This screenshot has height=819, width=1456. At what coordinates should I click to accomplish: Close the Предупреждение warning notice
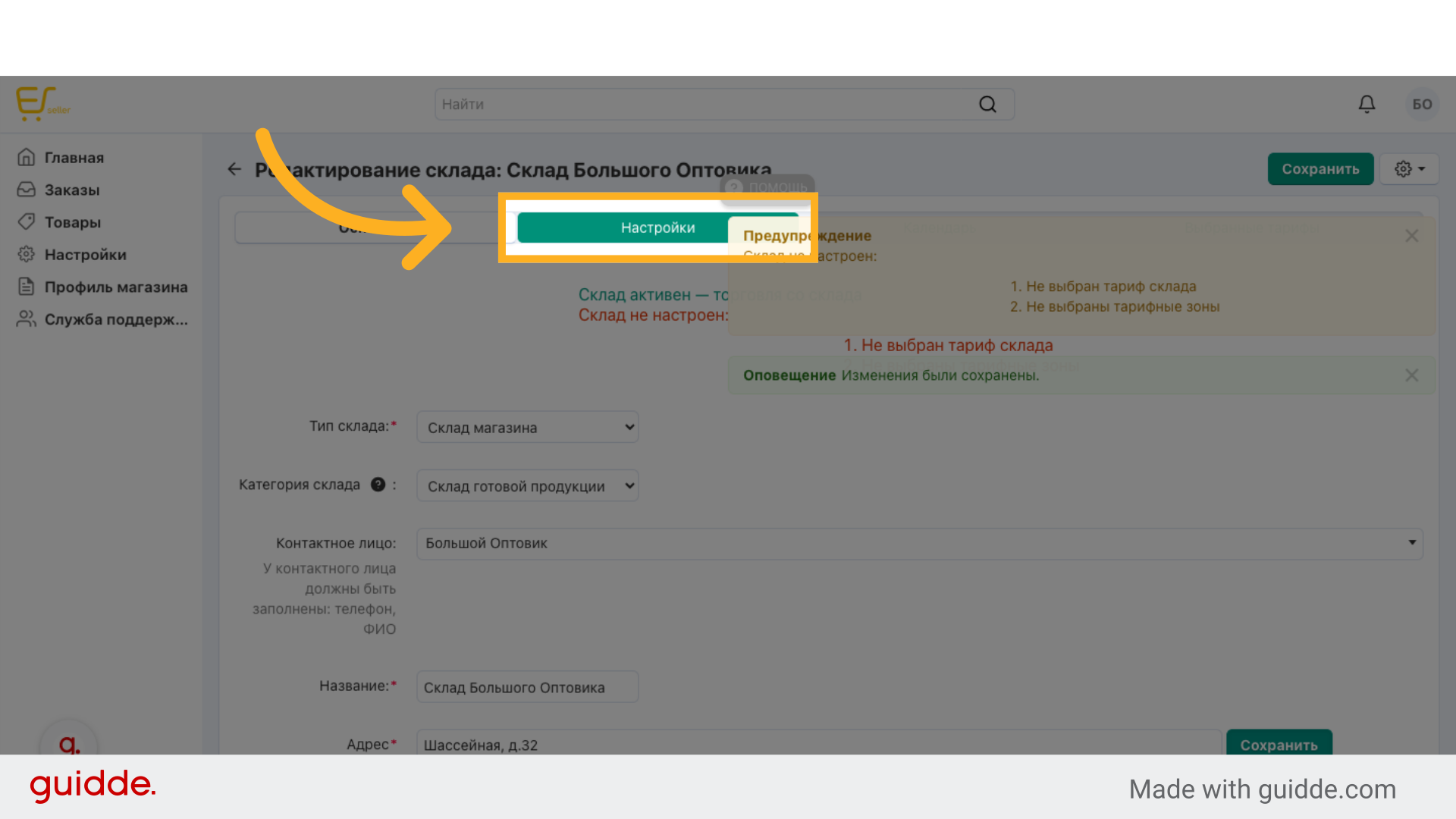click(x=1411, y=236)
